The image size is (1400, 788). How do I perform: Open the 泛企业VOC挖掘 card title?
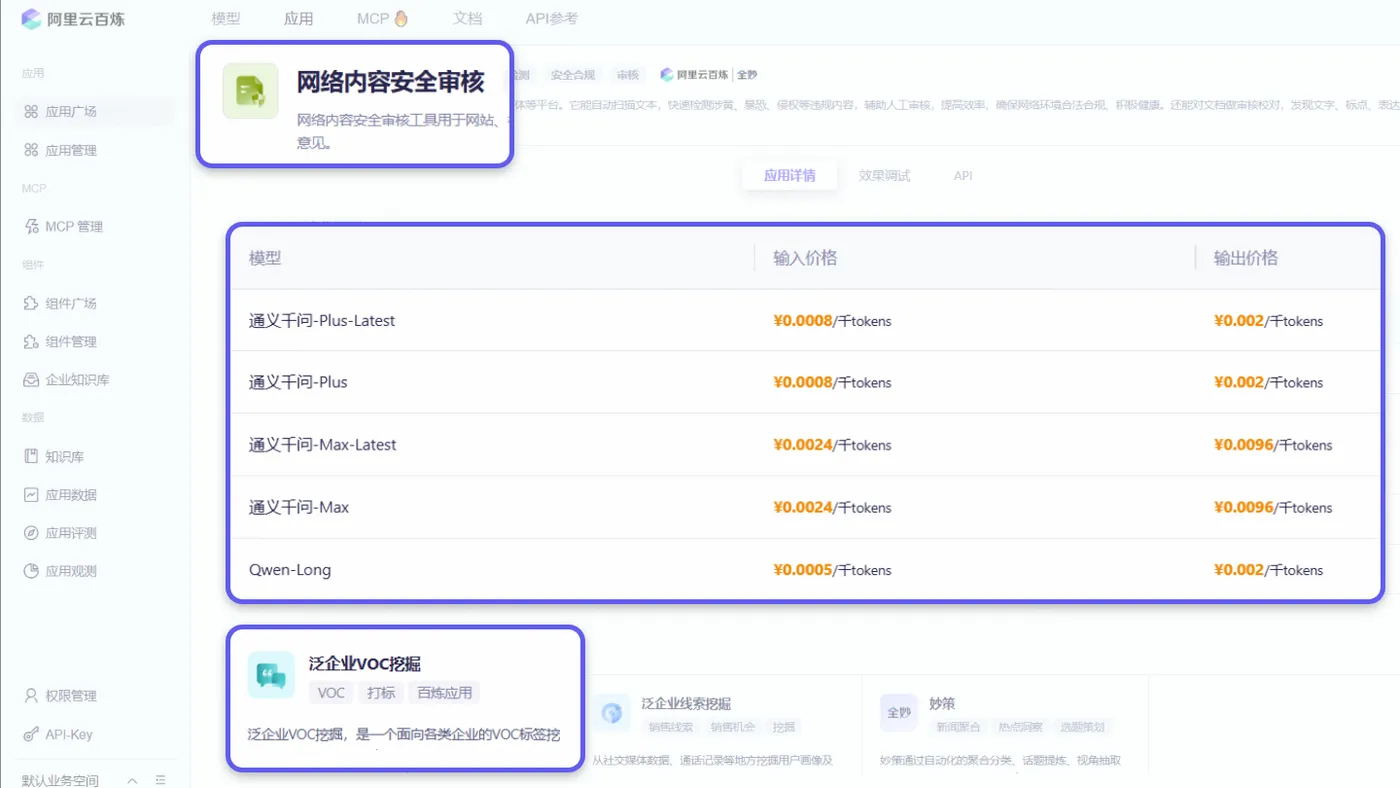365,664
